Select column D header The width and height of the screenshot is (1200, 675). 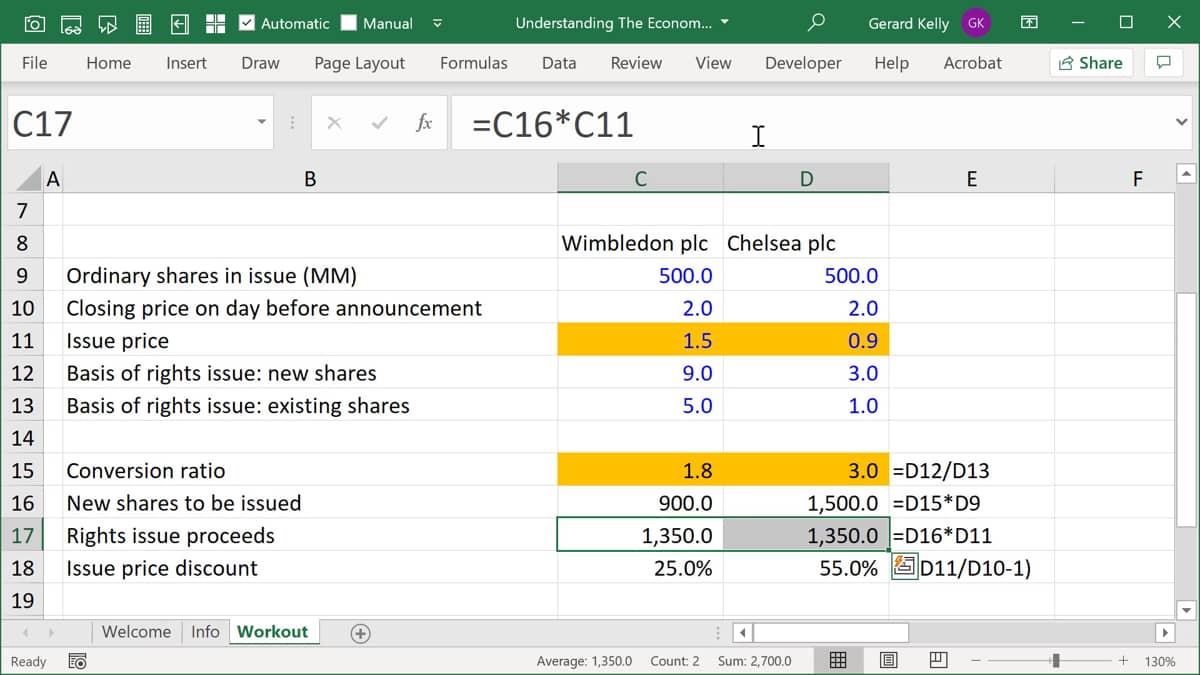pyautogui.click(x=806, y=179)
